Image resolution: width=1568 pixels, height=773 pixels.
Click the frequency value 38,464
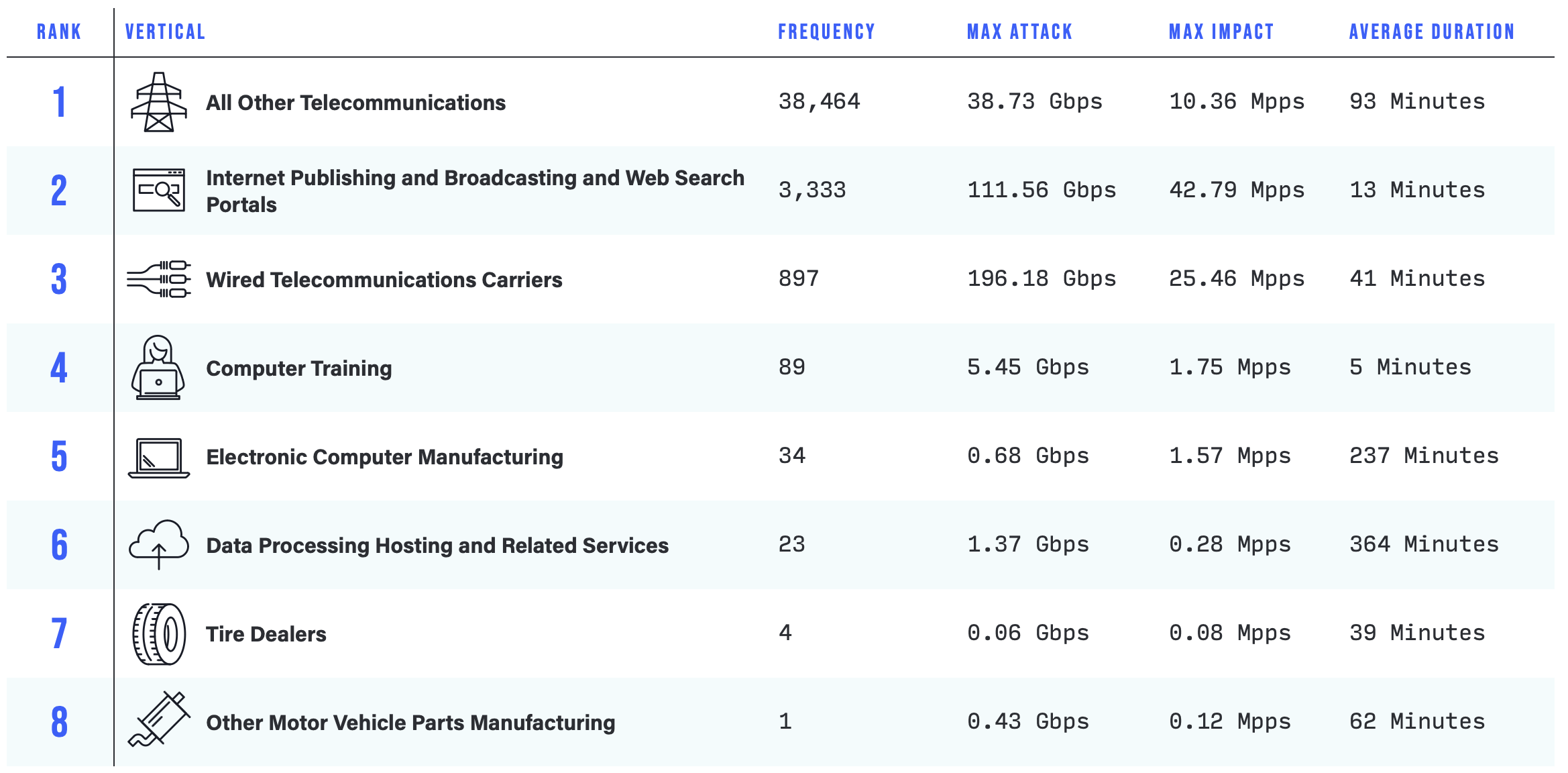coord(819,101)
